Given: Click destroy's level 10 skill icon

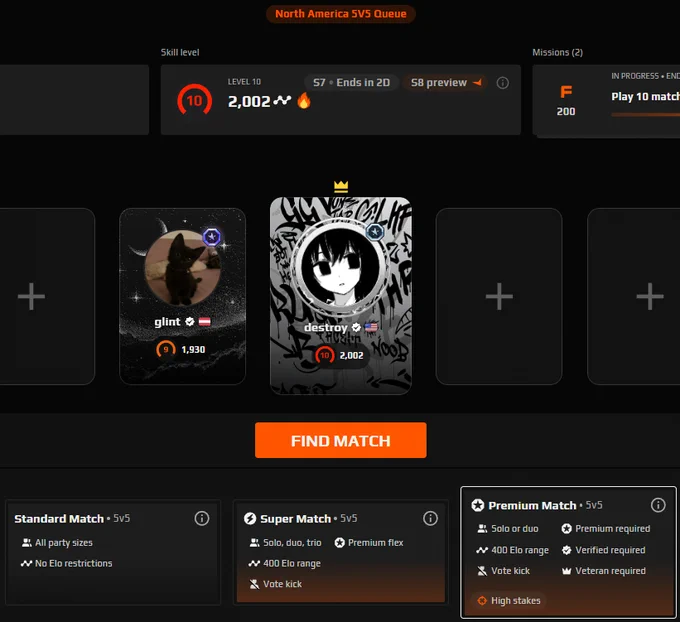Looking at the screenshot, I should pos(325,355).
